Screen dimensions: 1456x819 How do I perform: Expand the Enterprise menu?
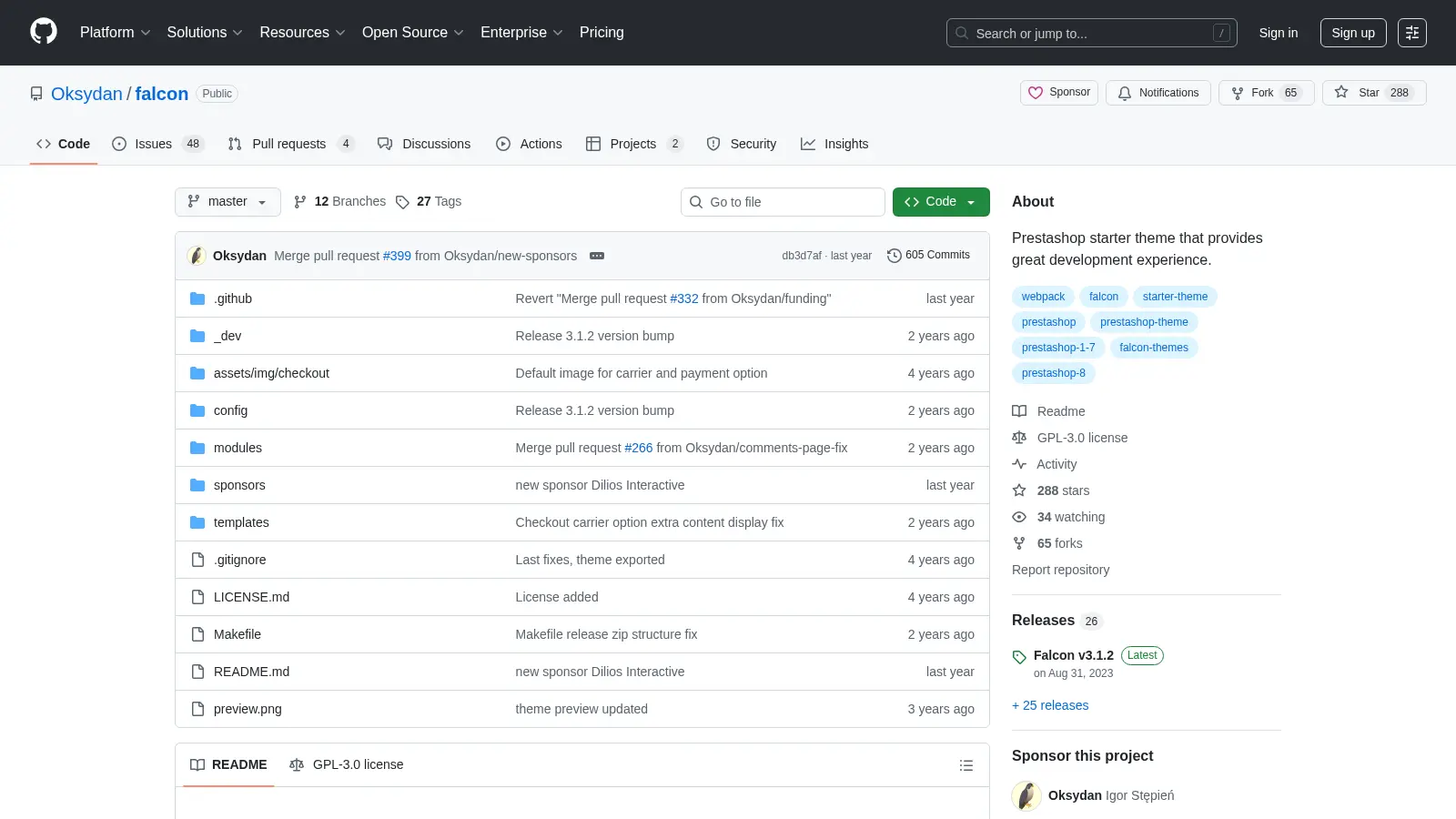pos(521,33)
